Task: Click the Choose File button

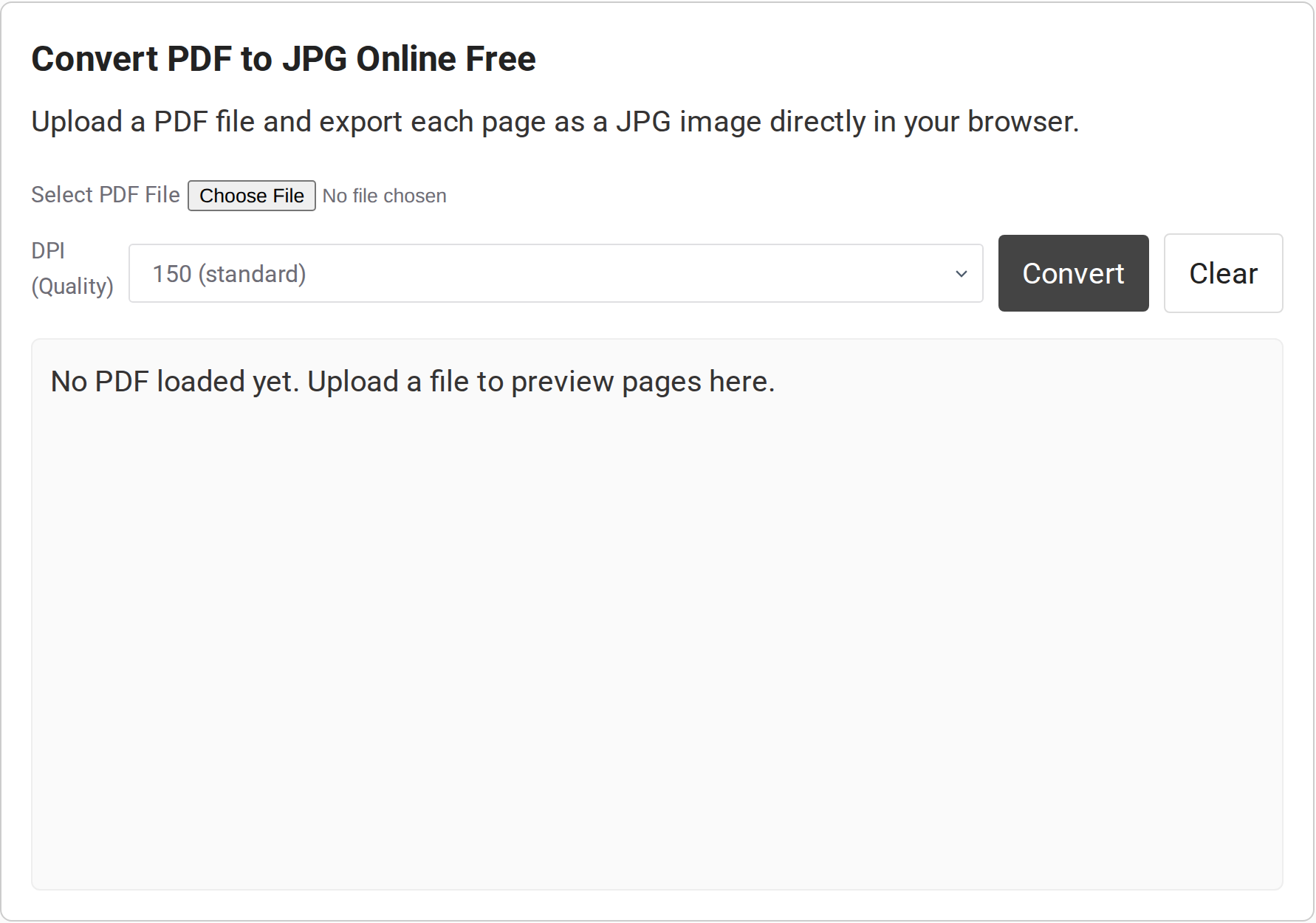Action: (x=251, y=196)
